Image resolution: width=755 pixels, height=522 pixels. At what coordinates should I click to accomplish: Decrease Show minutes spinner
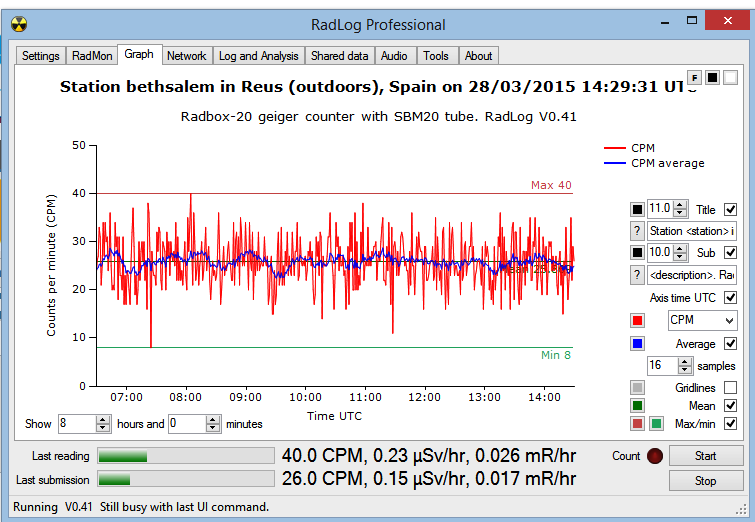tap(213, 428)
